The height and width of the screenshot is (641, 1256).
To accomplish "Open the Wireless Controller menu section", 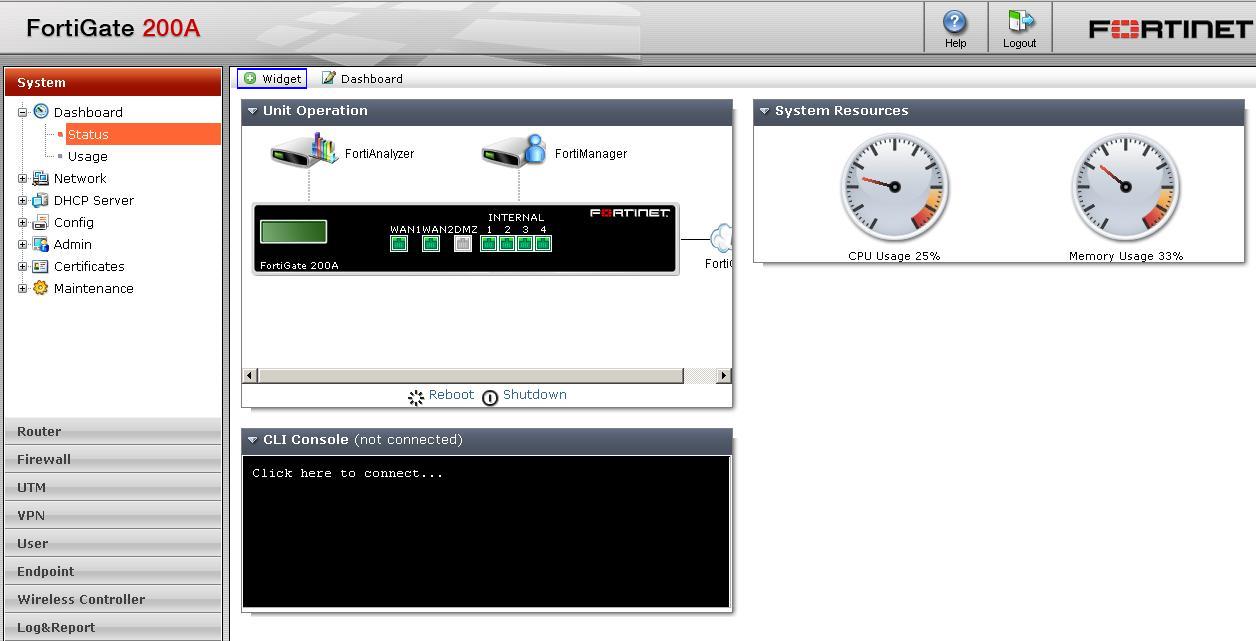I will coord(113,599).
